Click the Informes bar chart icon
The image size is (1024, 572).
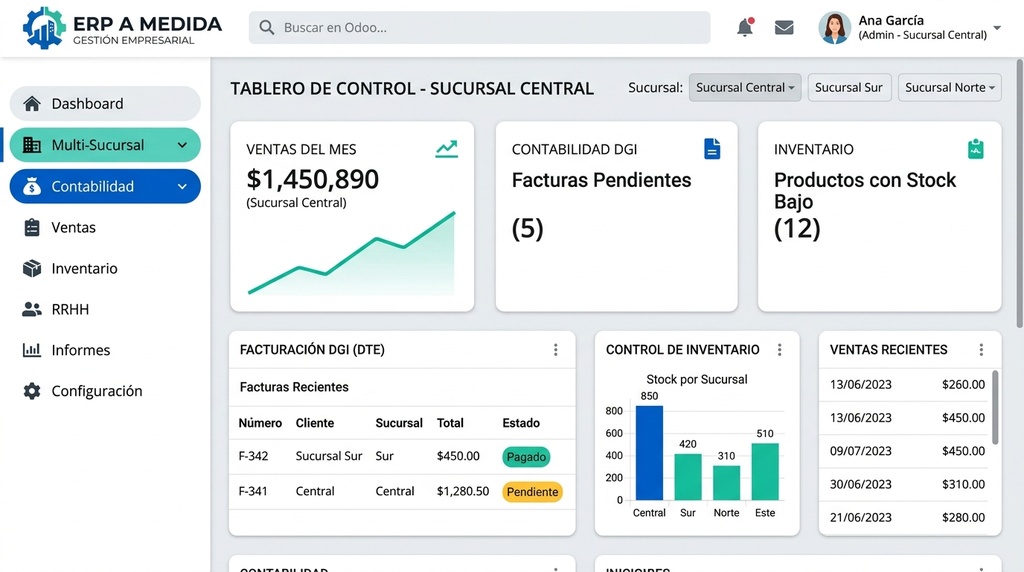(x=31, y=350)
